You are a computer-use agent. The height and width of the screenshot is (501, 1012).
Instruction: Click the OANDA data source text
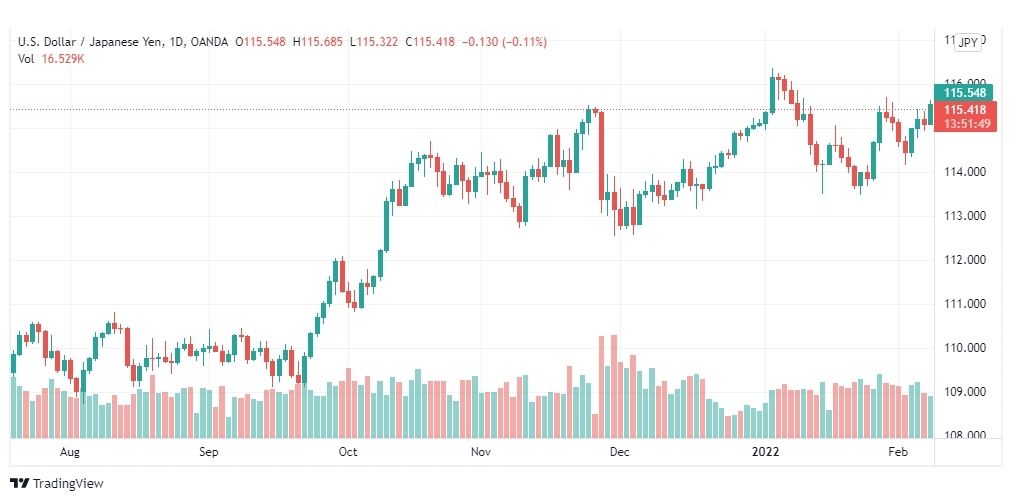[x=209, y=42]
